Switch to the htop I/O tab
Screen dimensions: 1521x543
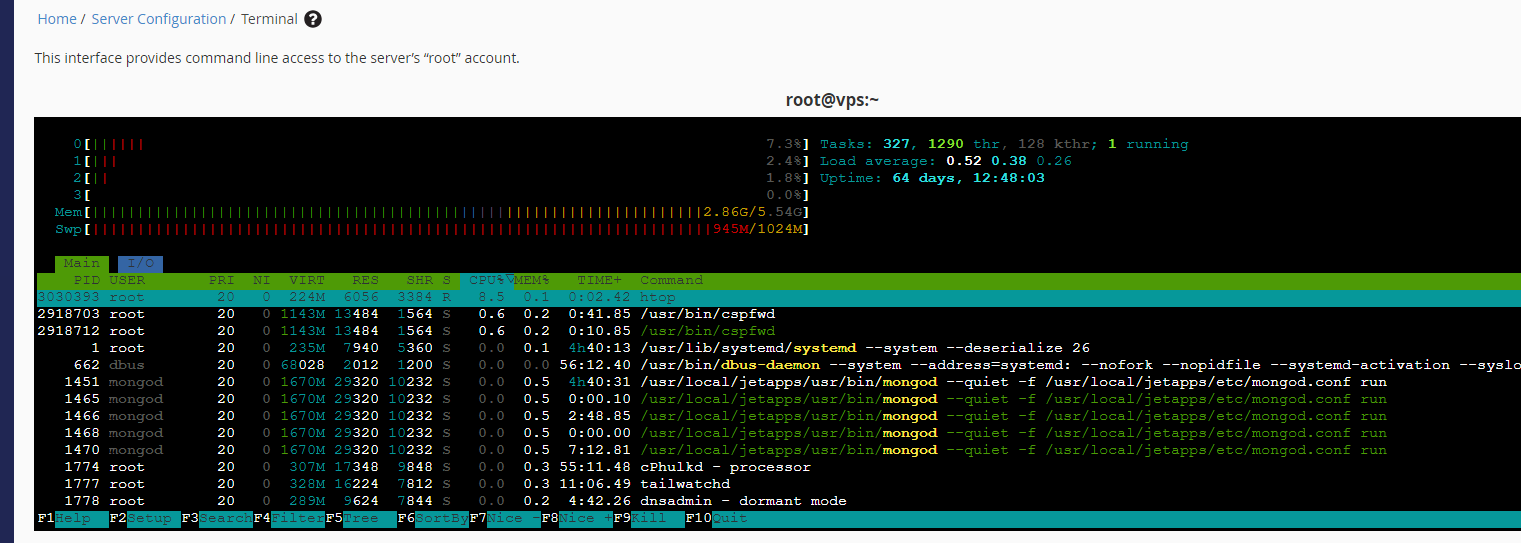140,263
